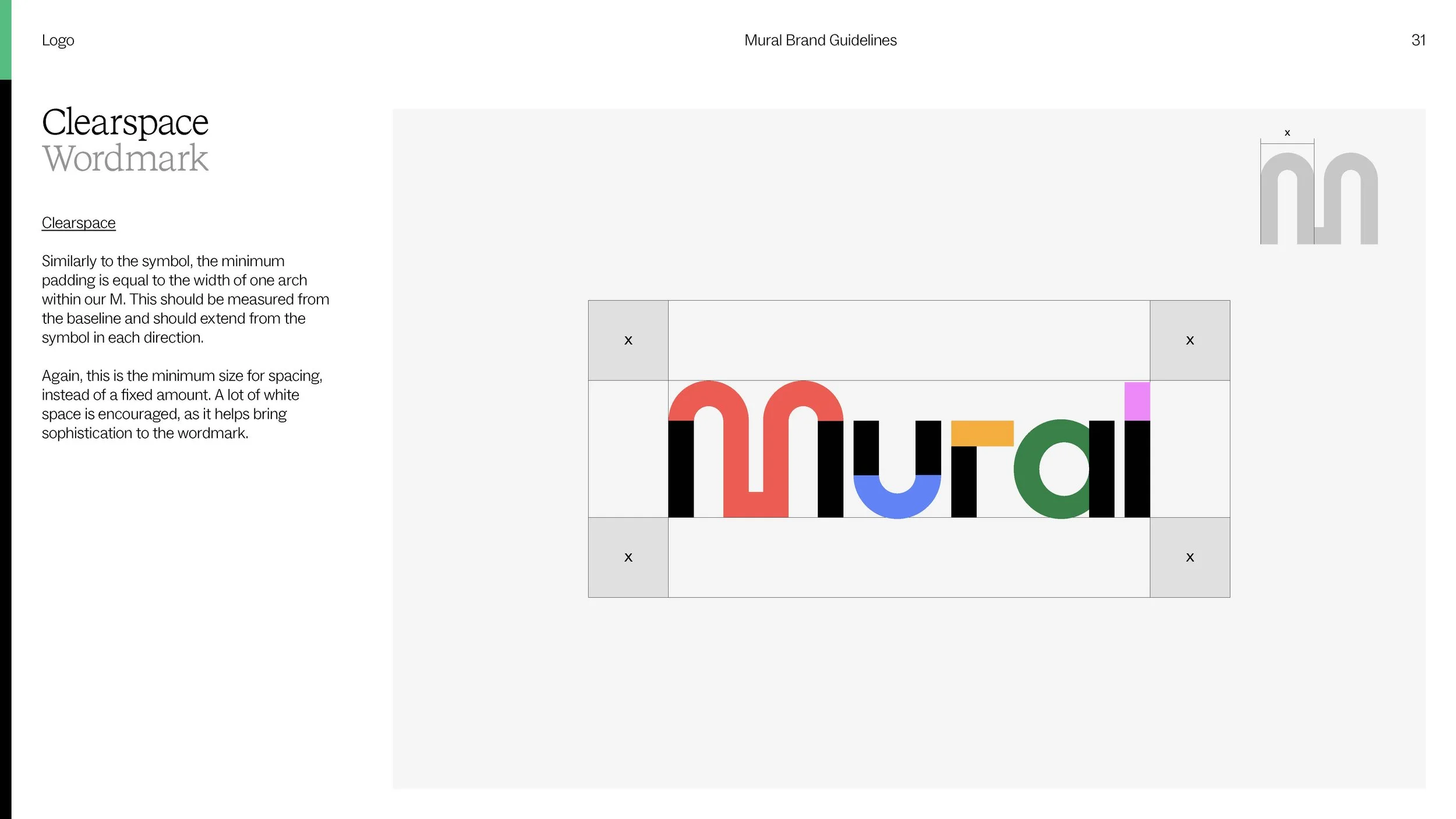This screenshot has height=819, width=1456.
Task: Click the green accent bar at page edge
Action: click(5, 40)
